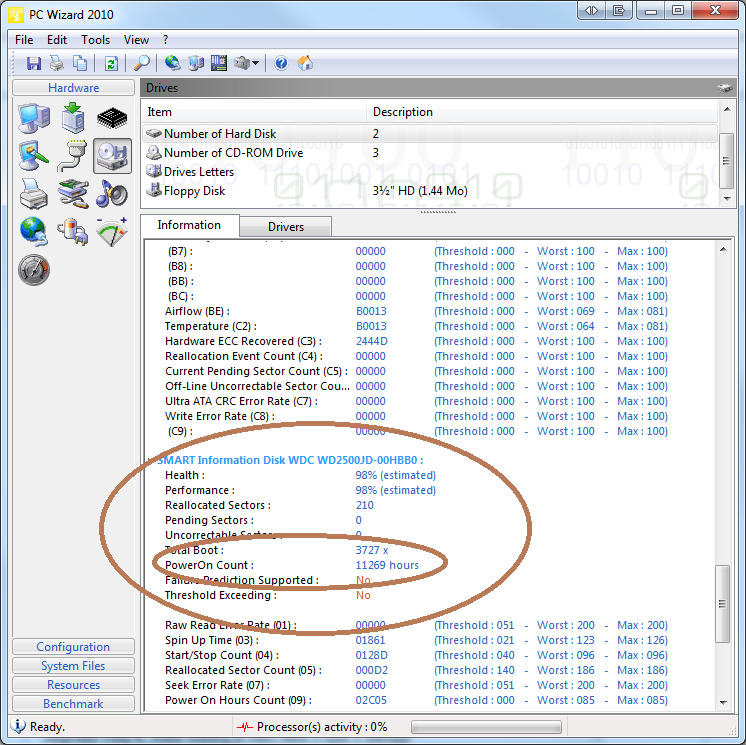Click the magnifying glass Search icon
This screenshot has height=745, width=746.
[x=142, y=63]
